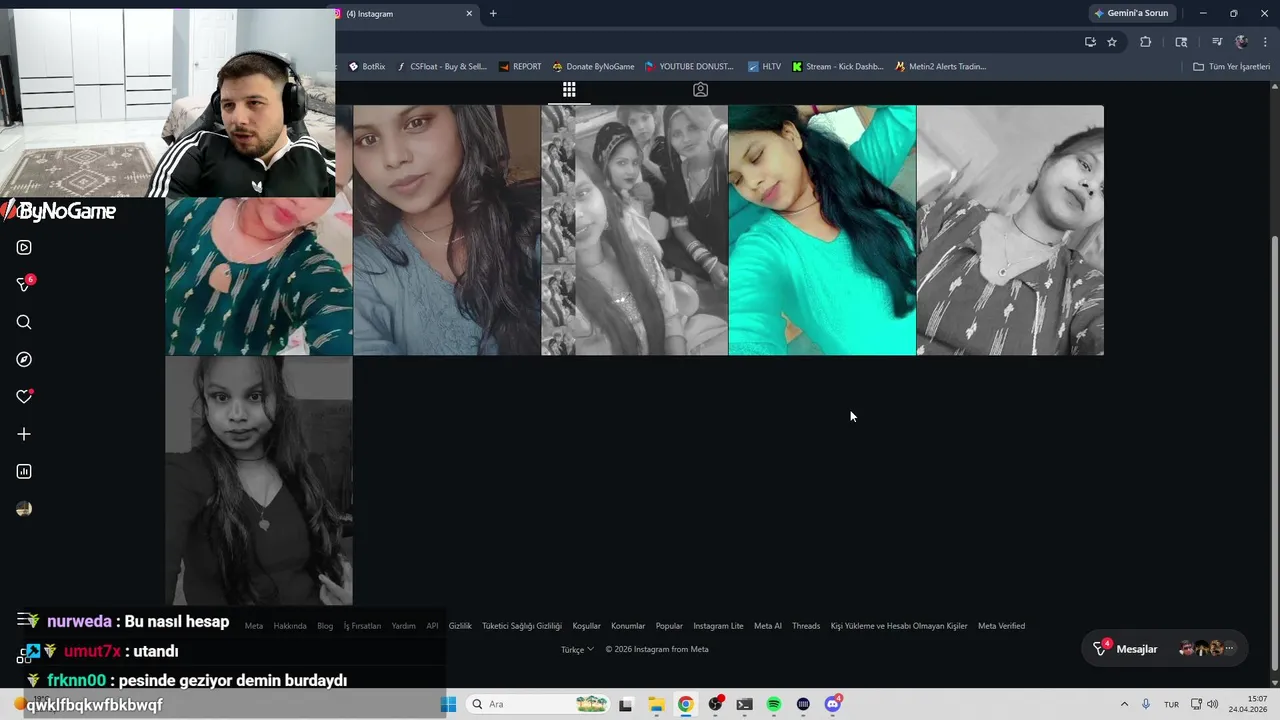Open the BotRix bookmark

click(366, 67)
